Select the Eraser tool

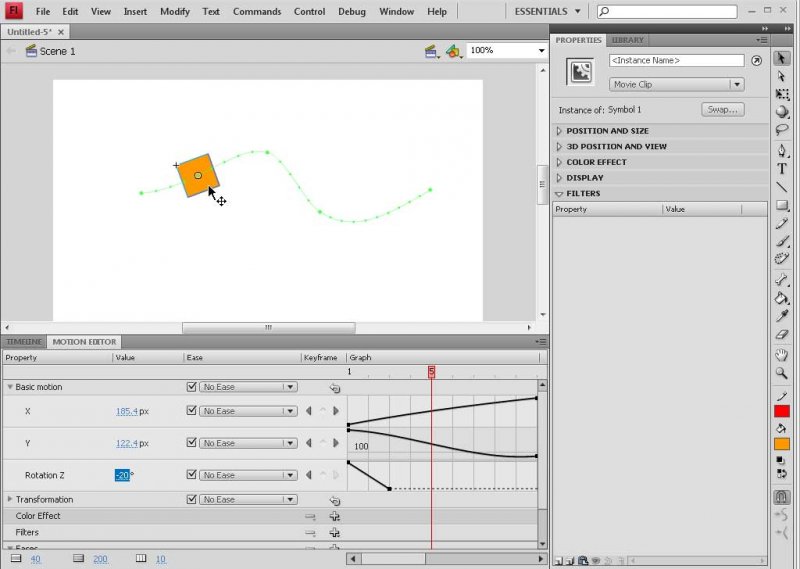pos(782,335)
